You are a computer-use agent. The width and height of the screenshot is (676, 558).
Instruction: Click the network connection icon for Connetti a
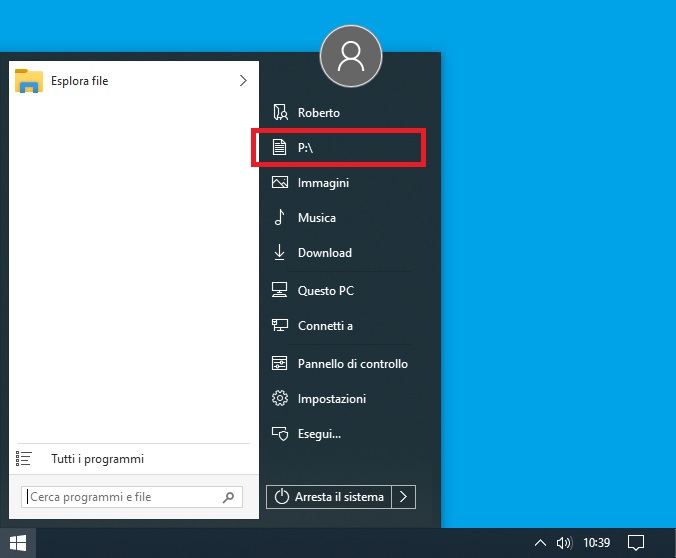[280, 325]
